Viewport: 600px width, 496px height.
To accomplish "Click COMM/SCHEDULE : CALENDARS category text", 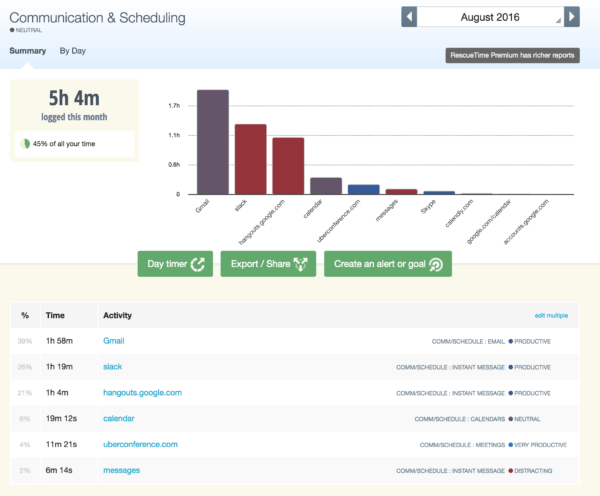I will coord(460,419).
